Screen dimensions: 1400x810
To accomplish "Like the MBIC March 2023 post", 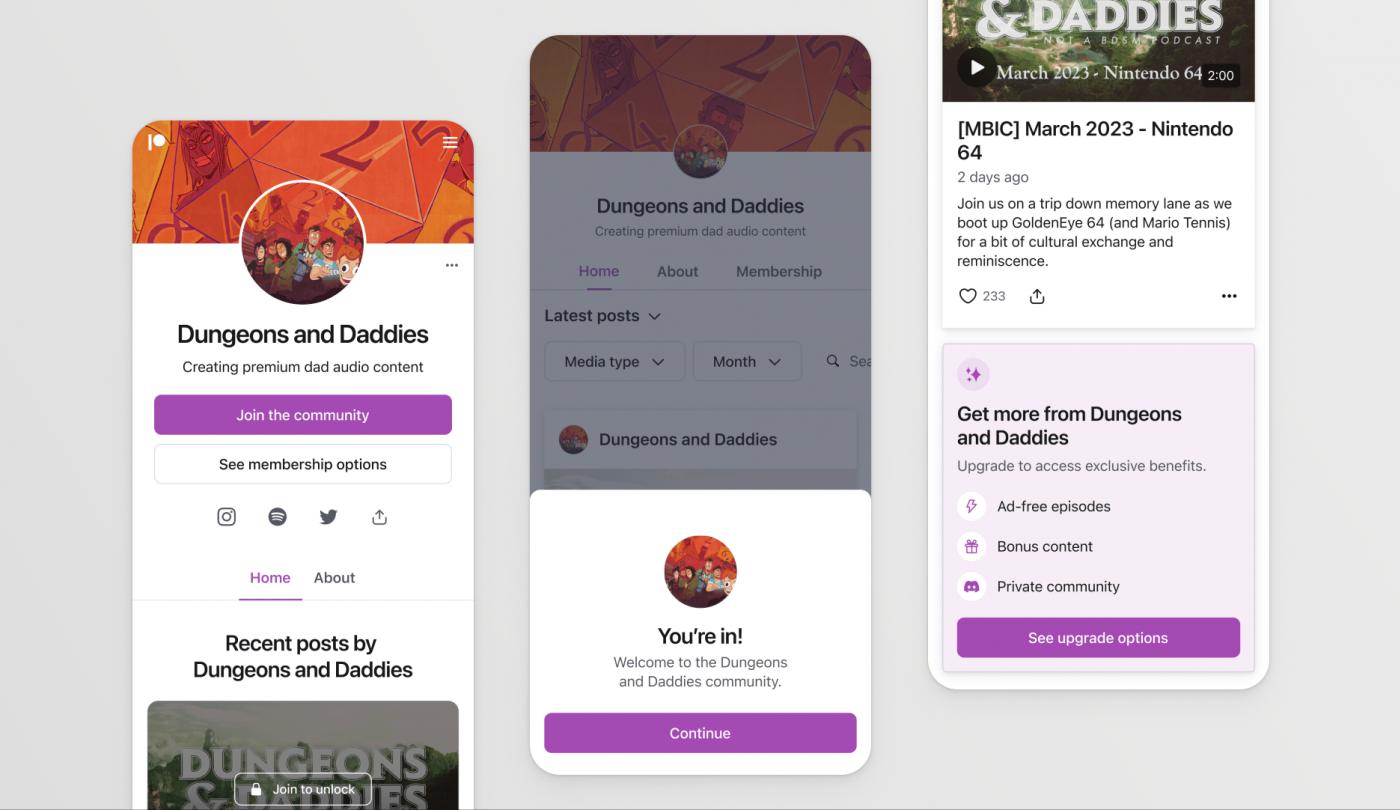I will coord(967,296).
